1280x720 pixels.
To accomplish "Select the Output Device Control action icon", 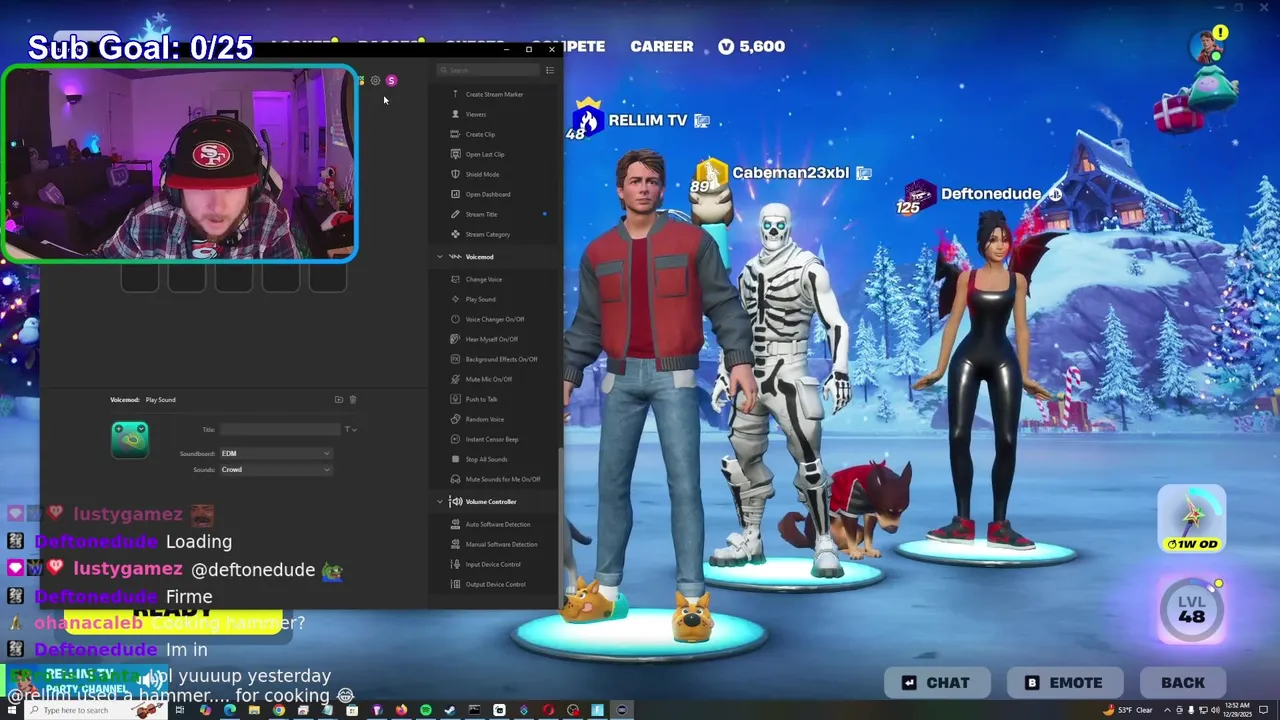I will click(455, 584).
